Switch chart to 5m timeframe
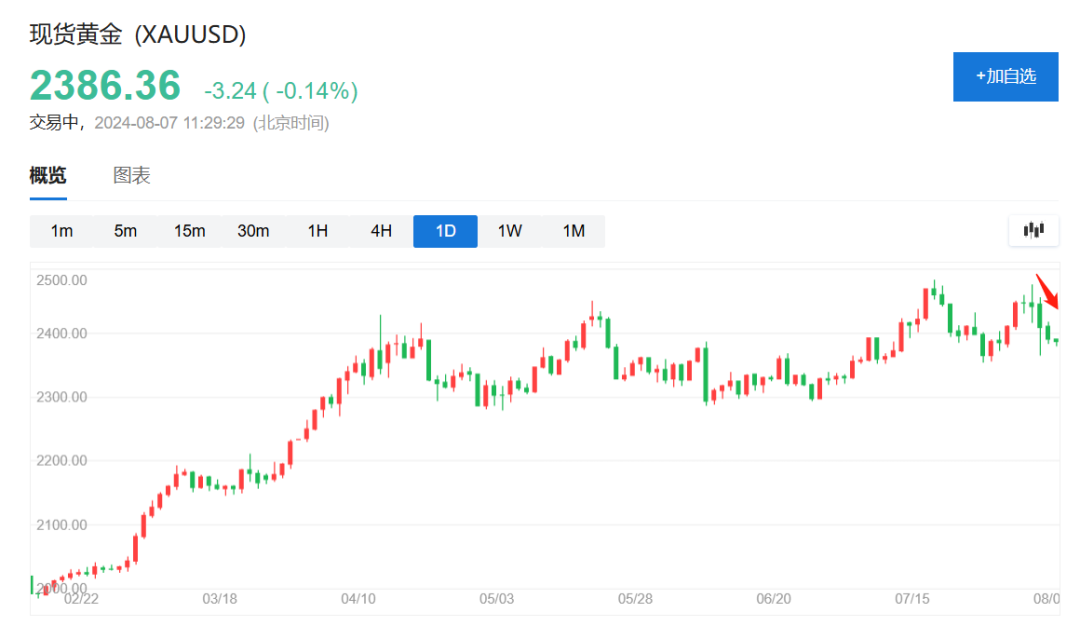The image size is (1080, 626). pos(125,230)
